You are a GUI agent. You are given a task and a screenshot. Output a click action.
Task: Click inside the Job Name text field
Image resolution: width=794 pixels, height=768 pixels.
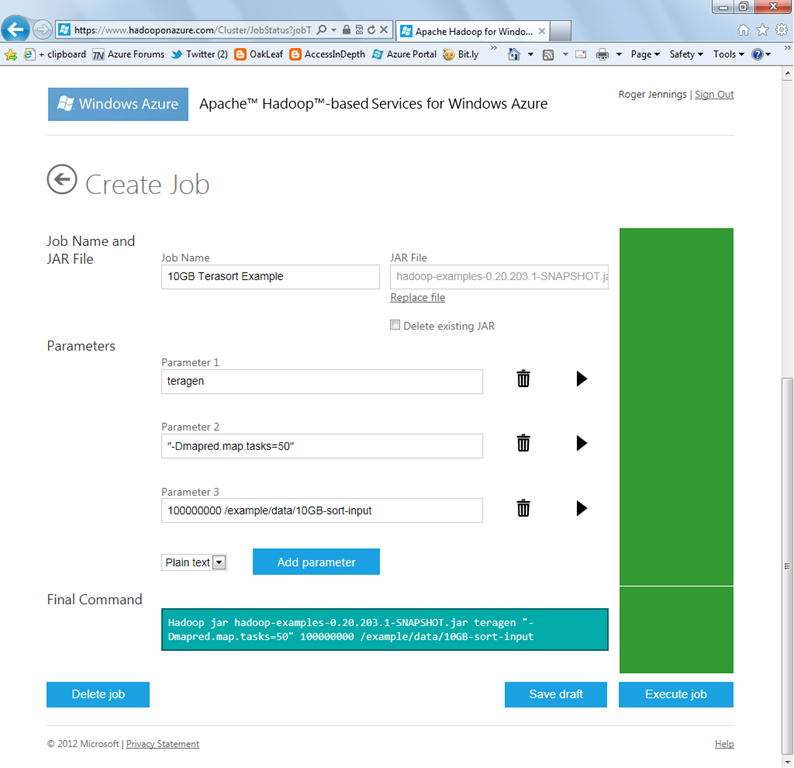click(270, 276)
